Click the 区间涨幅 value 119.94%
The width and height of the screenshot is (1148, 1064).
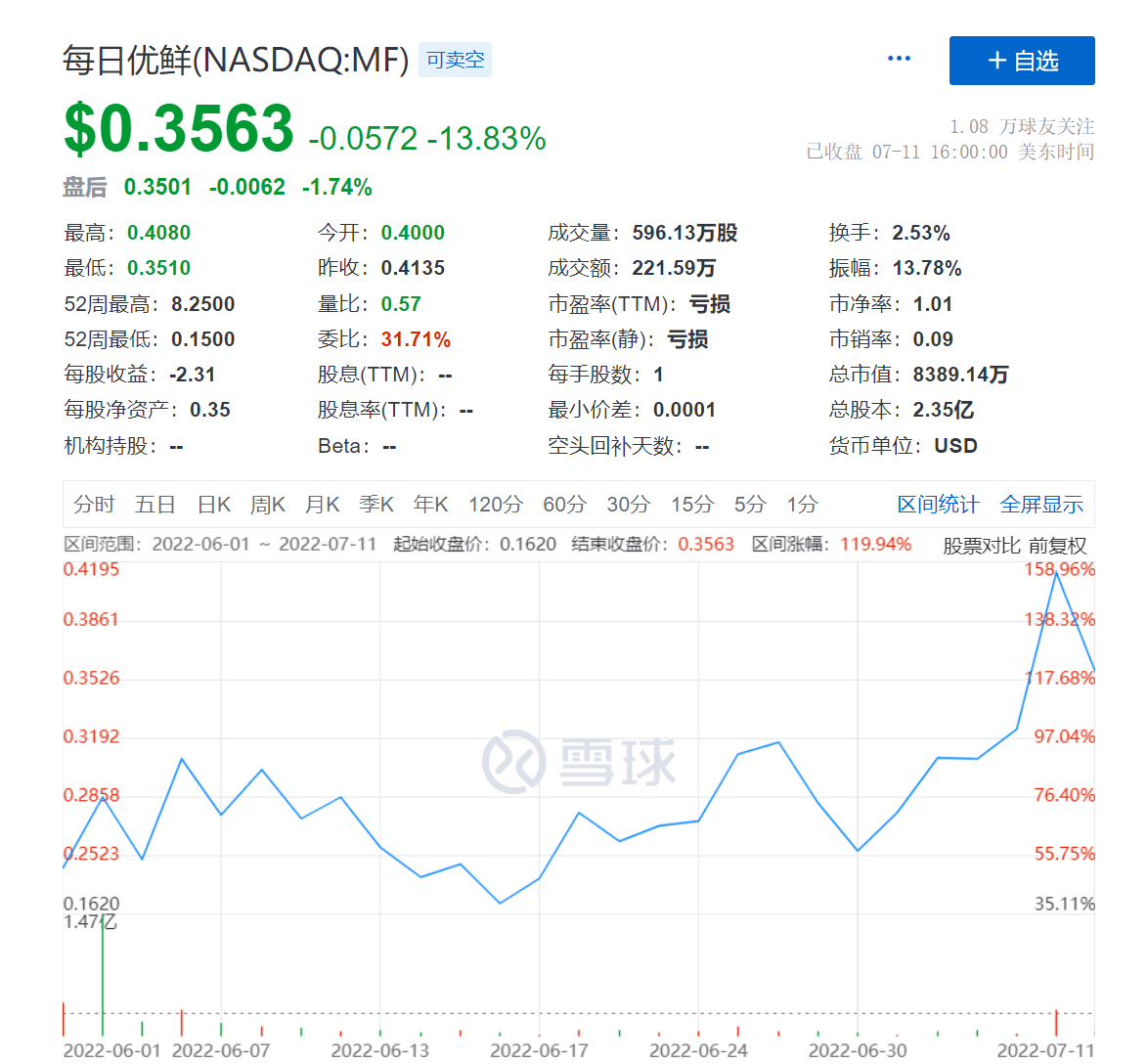coord(875,544)
